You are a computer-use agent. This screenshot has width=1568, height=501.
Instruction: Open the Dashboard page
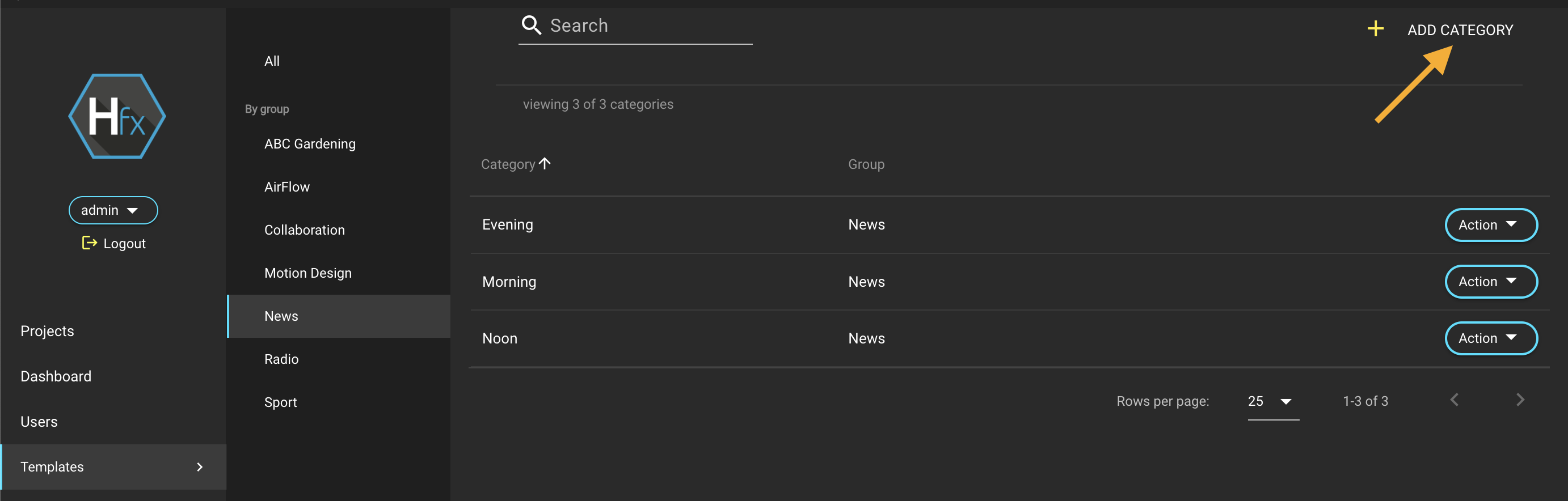[x=56, y=376]
